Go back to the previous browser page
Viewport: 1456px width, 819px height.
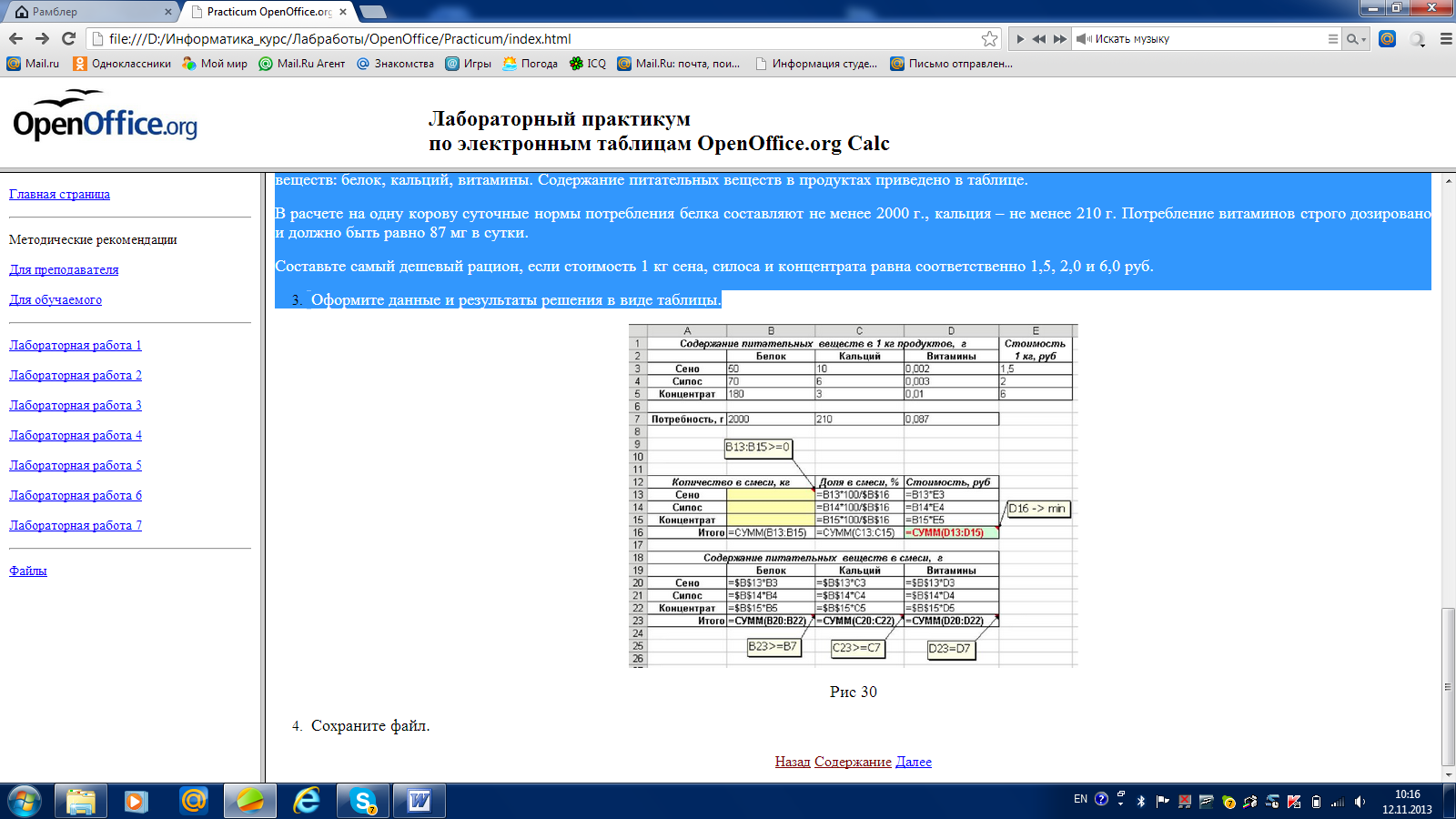[x=15, y=38]
